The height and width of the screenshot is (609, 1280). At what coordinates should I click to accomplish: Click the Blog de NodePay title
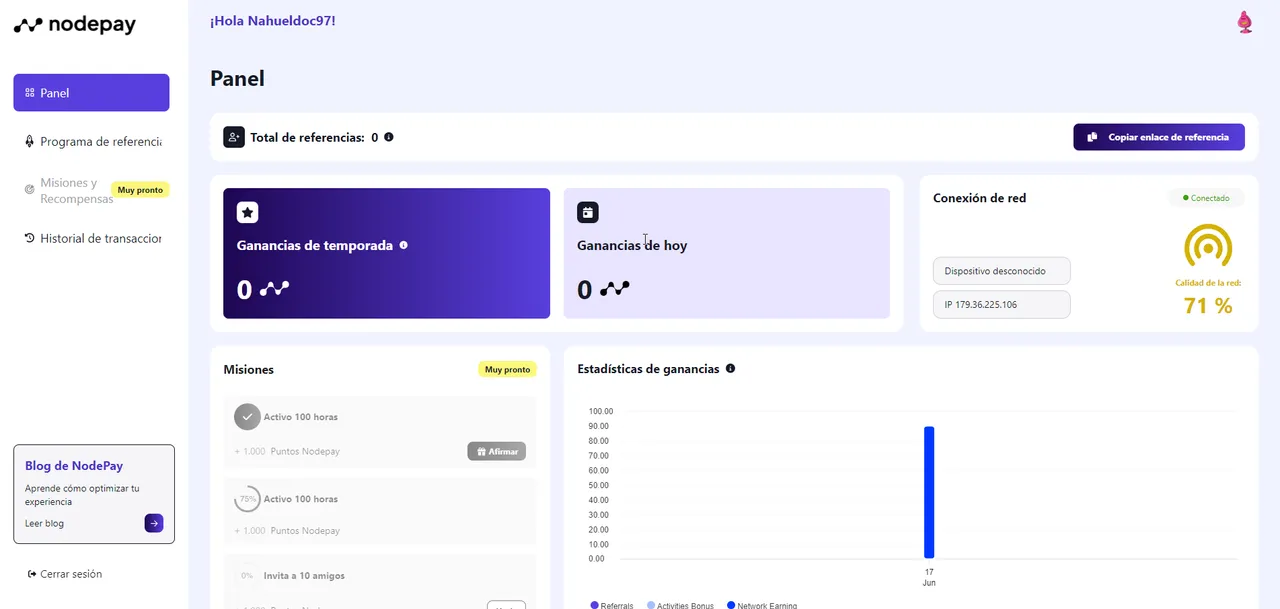74,466
